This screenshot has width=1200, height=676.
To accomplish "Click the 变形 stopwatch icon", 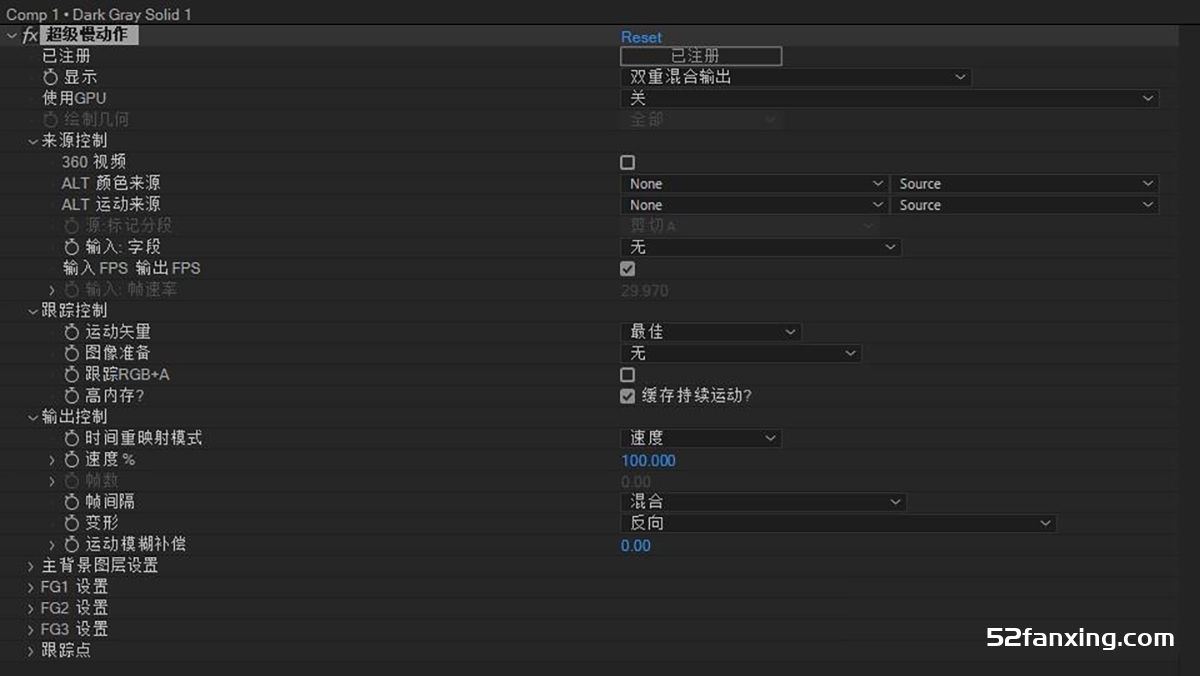I will (72, 523).
